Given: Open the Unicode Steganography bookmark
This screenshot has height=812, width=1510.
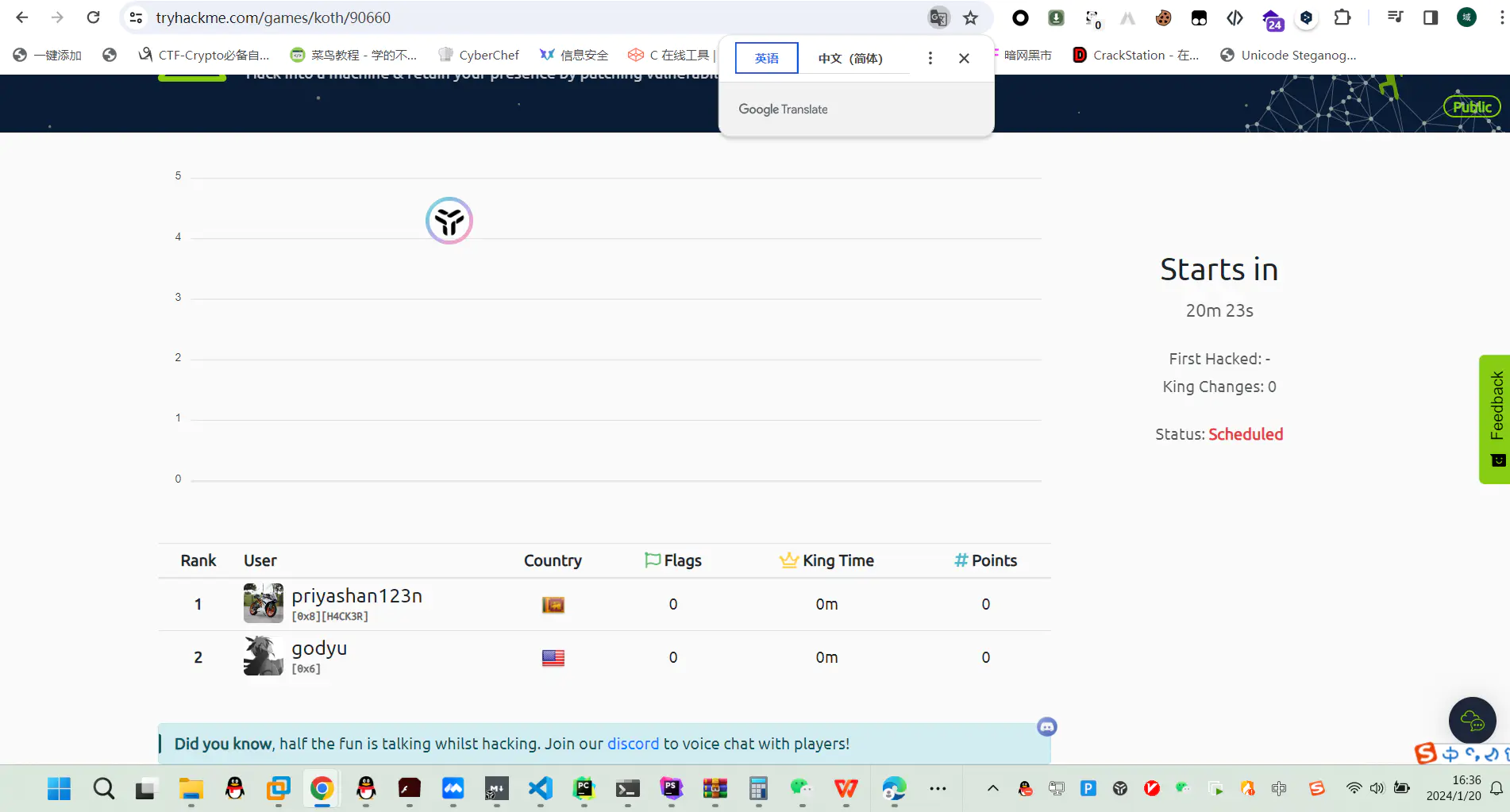Looking at the screenshot, I should (x=1289, y=55).
